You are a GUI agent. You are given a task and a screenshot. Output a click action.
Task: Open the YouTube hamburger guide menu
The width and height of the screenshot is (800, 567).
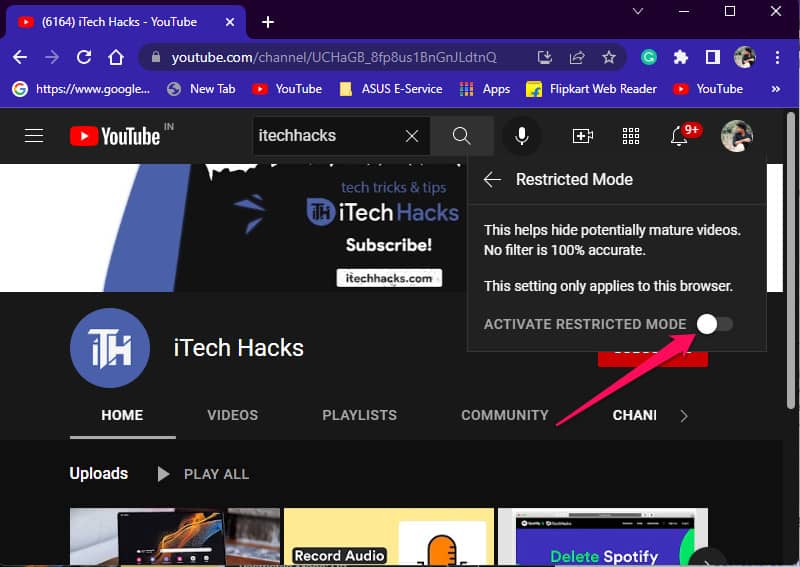coord(34,136)
